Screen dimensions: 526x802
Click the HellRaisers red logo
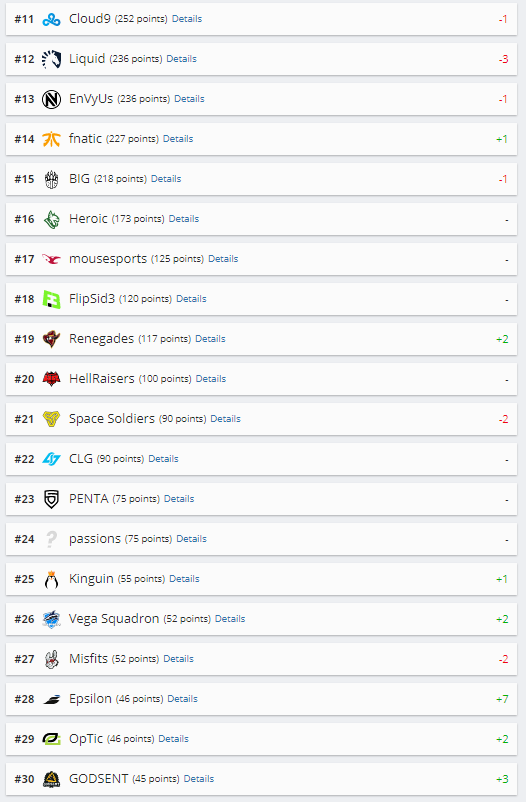[51, 379]
